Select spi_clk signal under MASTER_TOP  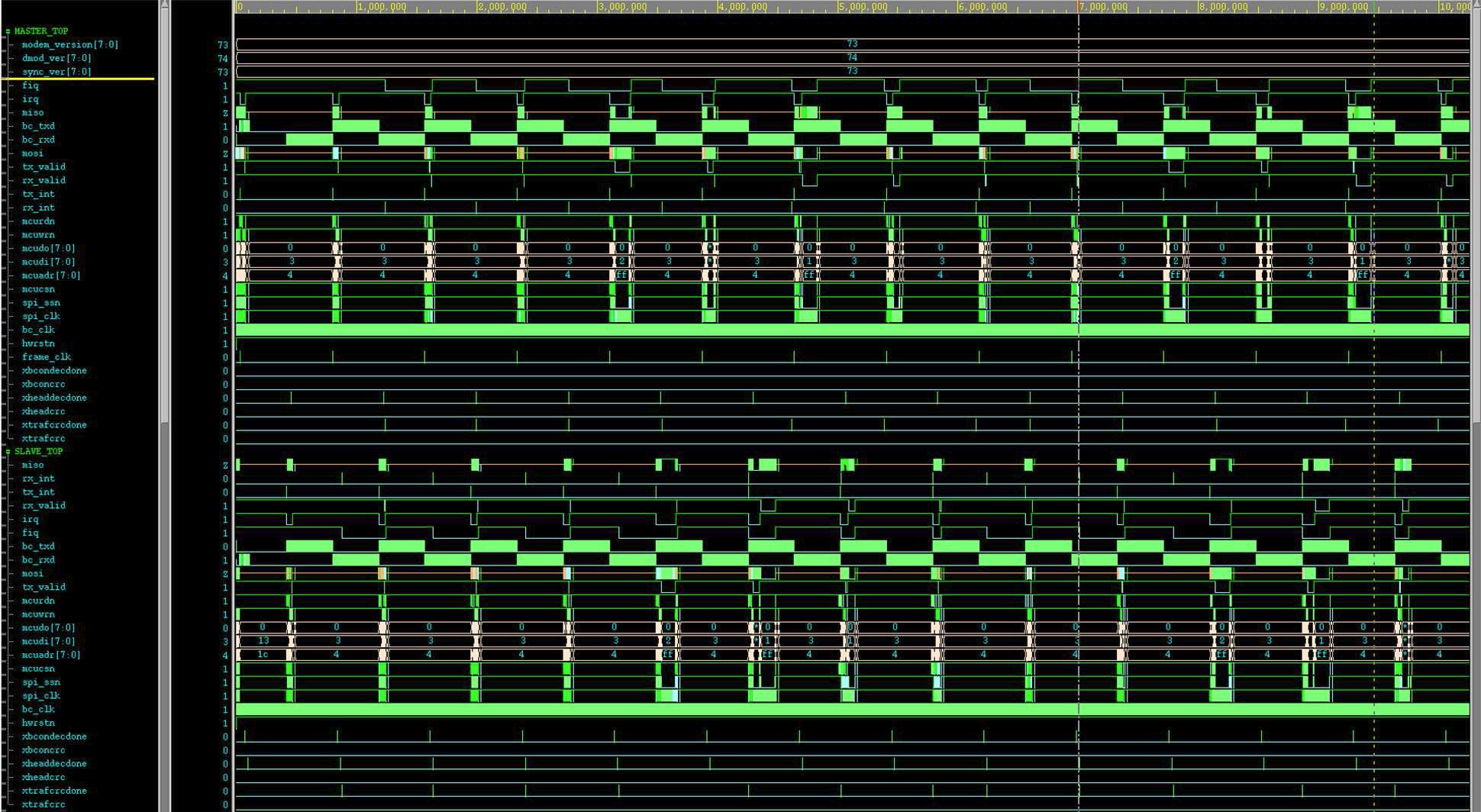(x=40, y=317)
